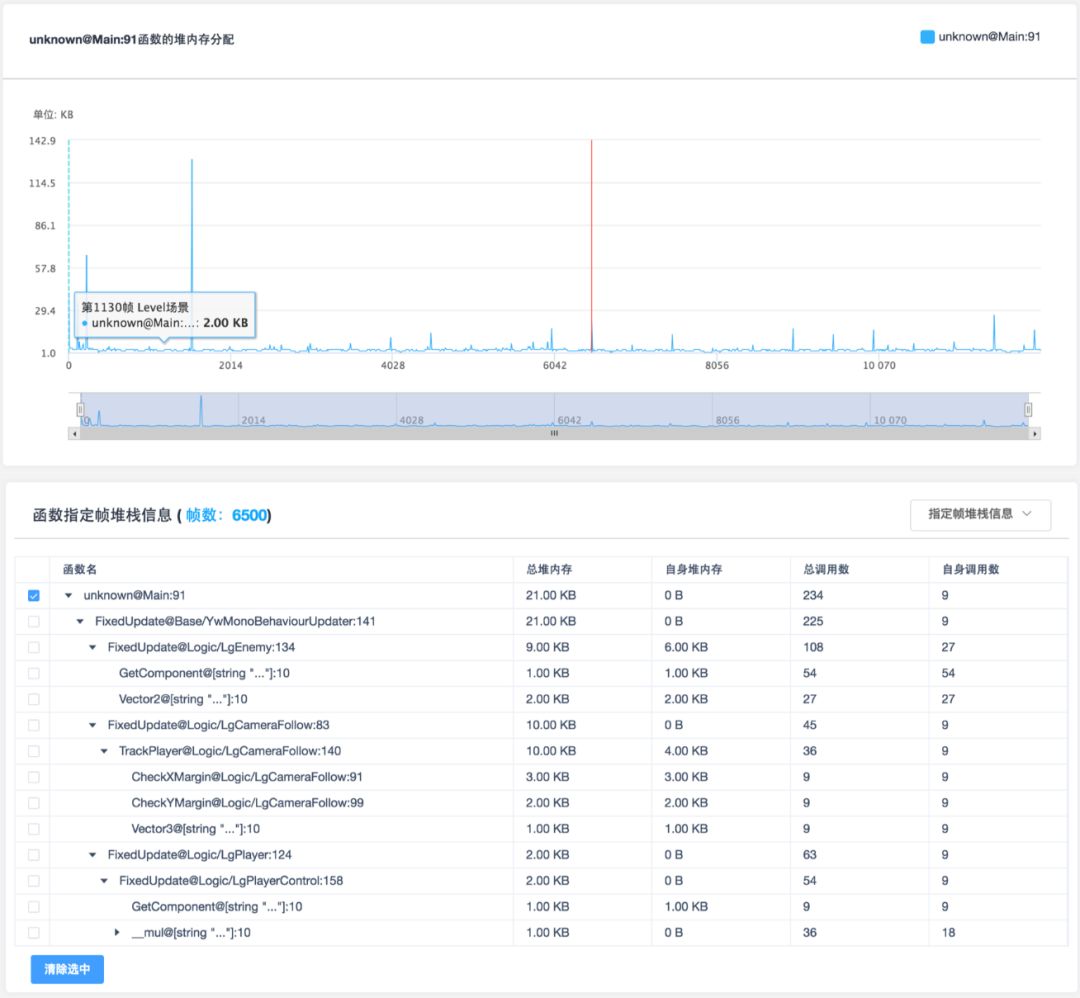The image size is (1080, 998).
Task: Check the TrackPlayer@Logic/LgCameraFollow:140 row checkbox
Action: 34,751
